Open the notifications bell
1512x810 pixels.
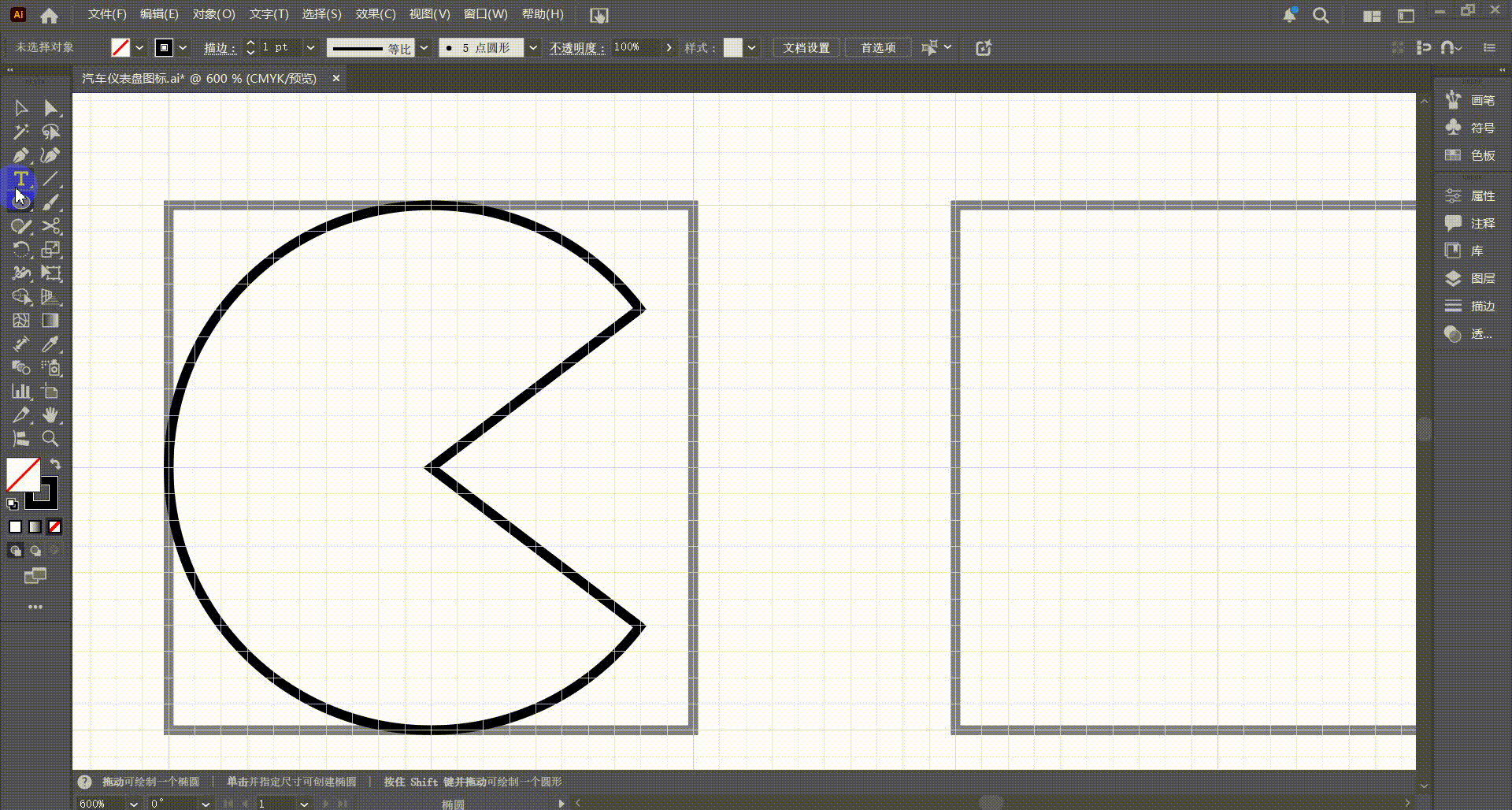[x=1290, y=15]
